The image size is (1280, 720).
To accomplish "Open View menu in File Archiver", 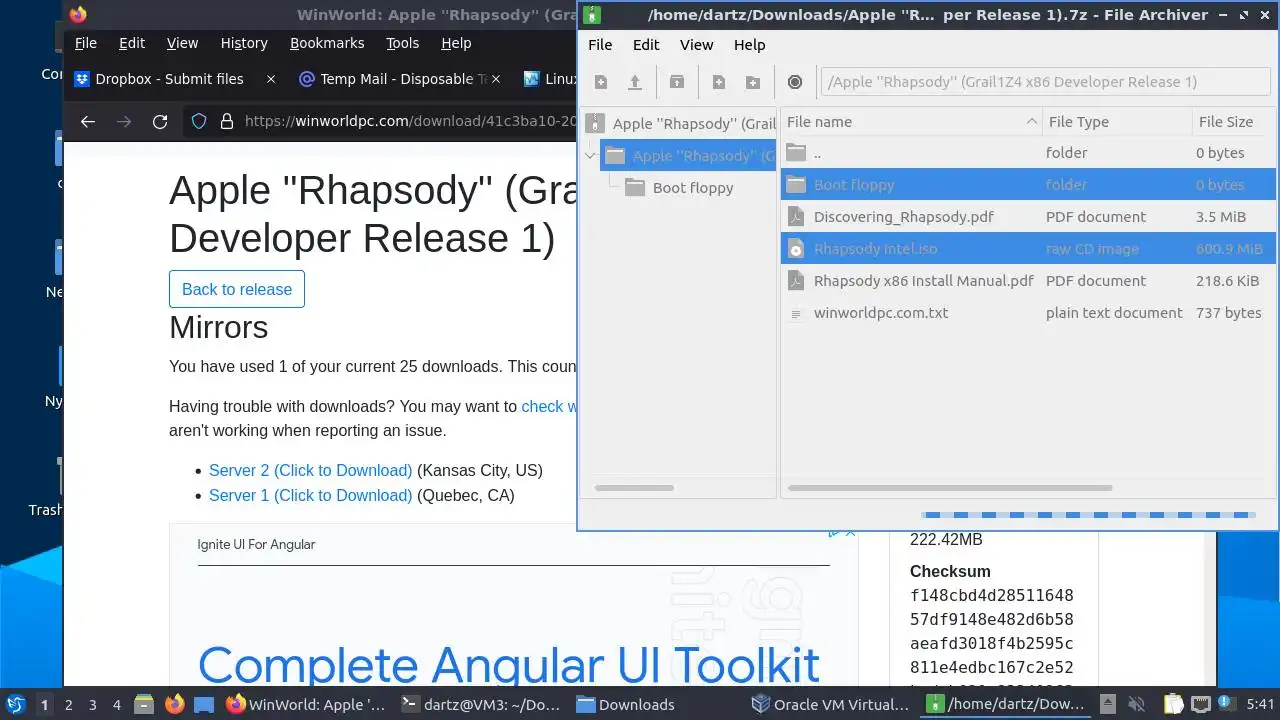I will pos(696,45).
